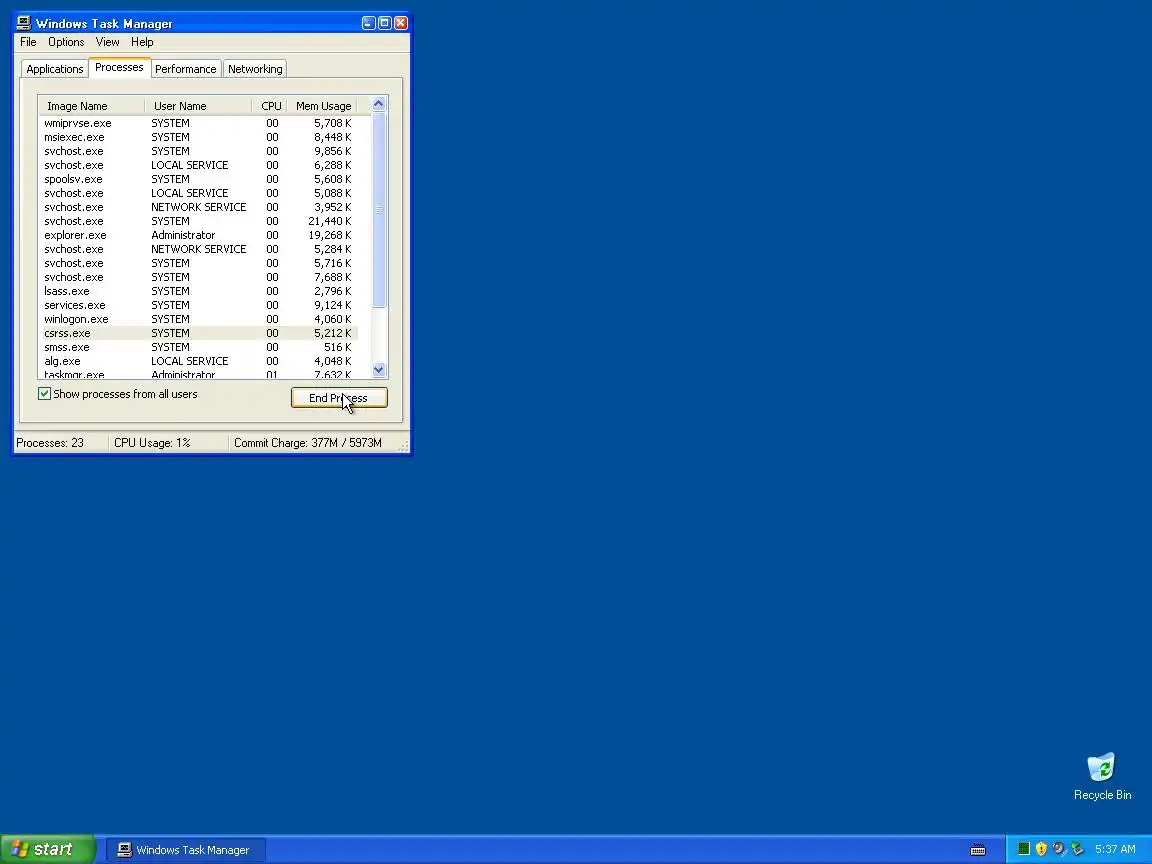Viewport: 1152px width, 864px height.
Task: Sort by the CPU column header
Action: click(270, 106)
